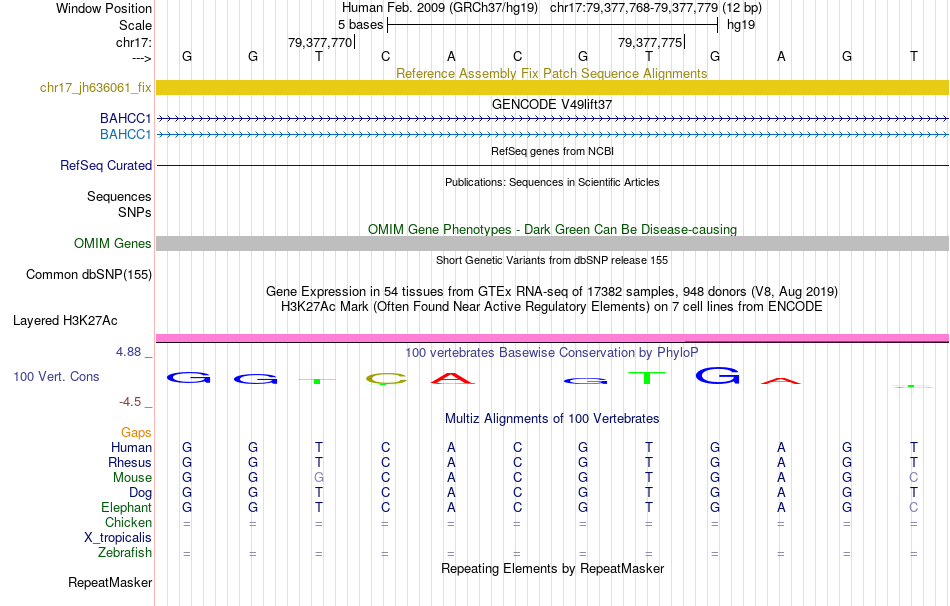The image size is (950, 606).
Task: Click the Rhesus species label
Action: 130,462
